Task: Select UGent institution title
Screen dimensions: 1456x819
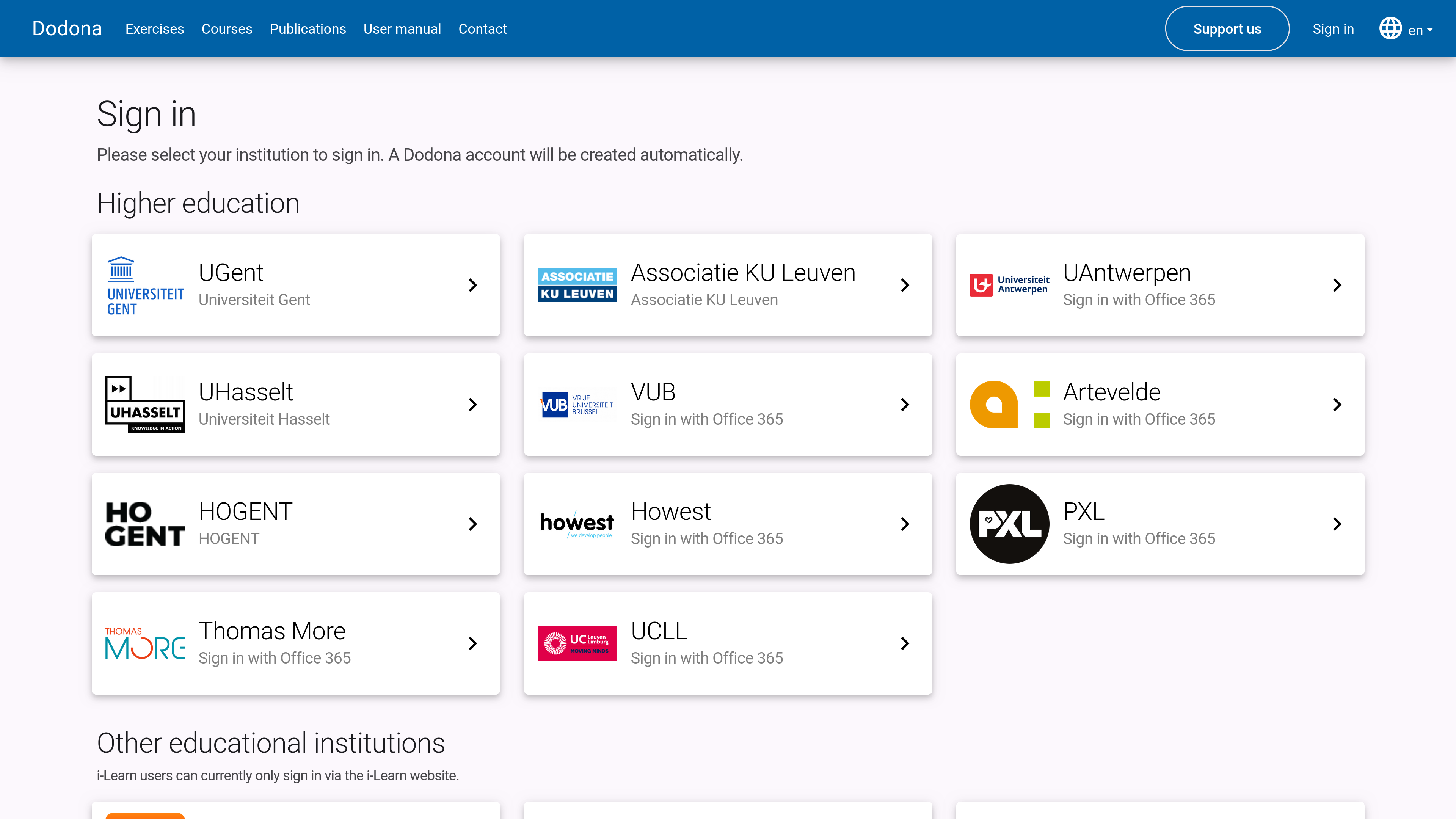Action: click(231, 273)
